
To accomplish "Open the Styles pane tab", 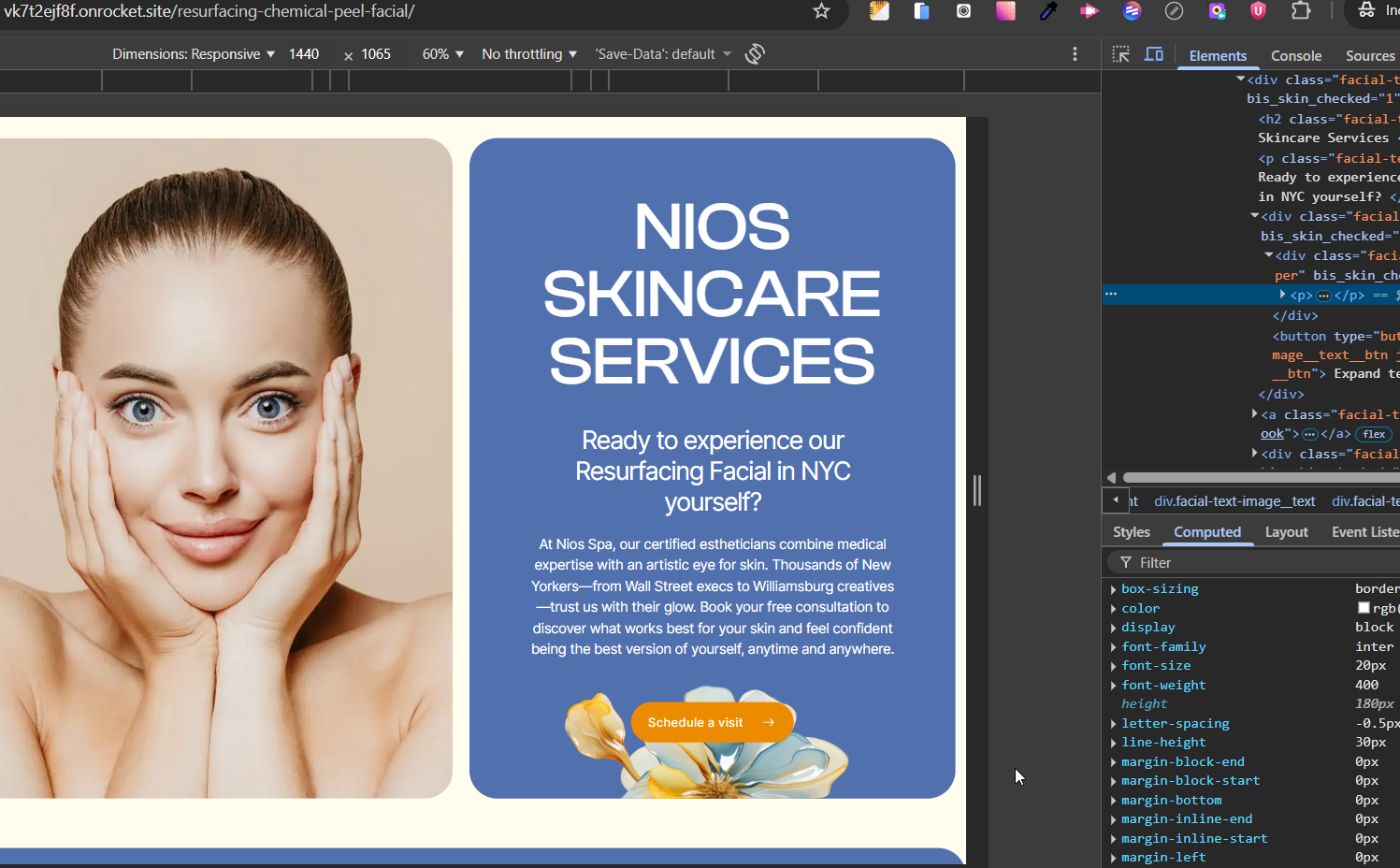I will (x=1132, y=532).
